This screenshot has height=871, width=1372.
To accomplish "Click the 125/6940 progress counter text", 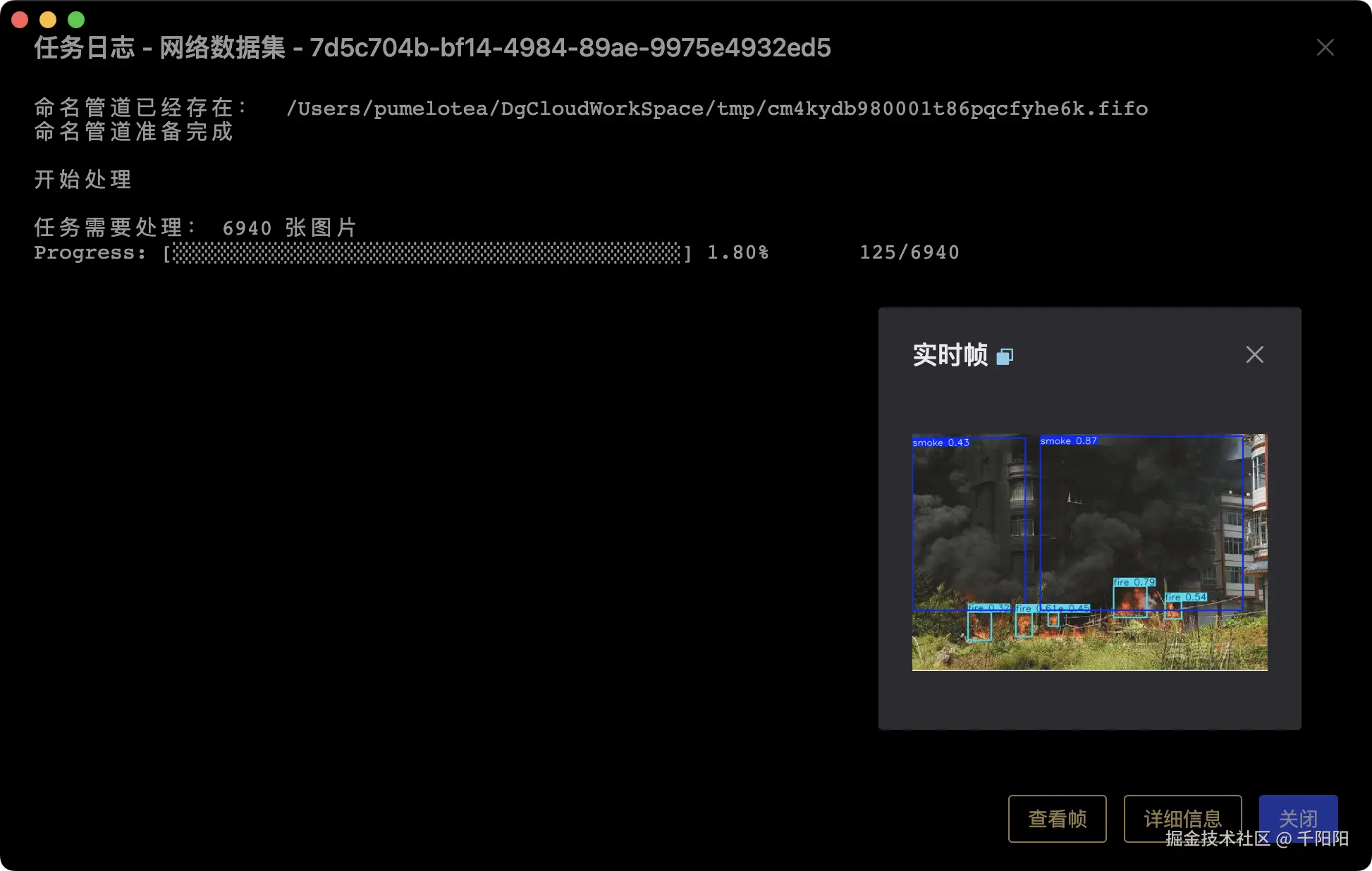I will (x=909, y=252).
